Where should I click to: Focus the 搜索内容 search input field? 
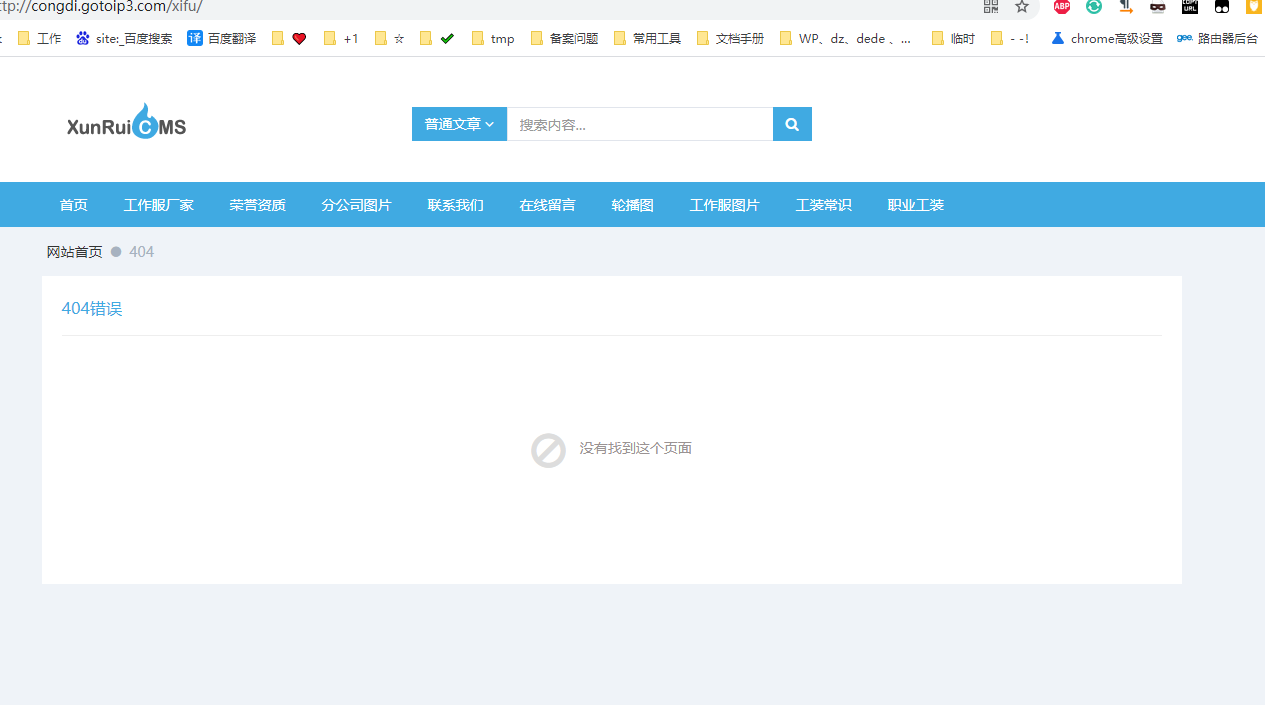click(x=639, y=124)
